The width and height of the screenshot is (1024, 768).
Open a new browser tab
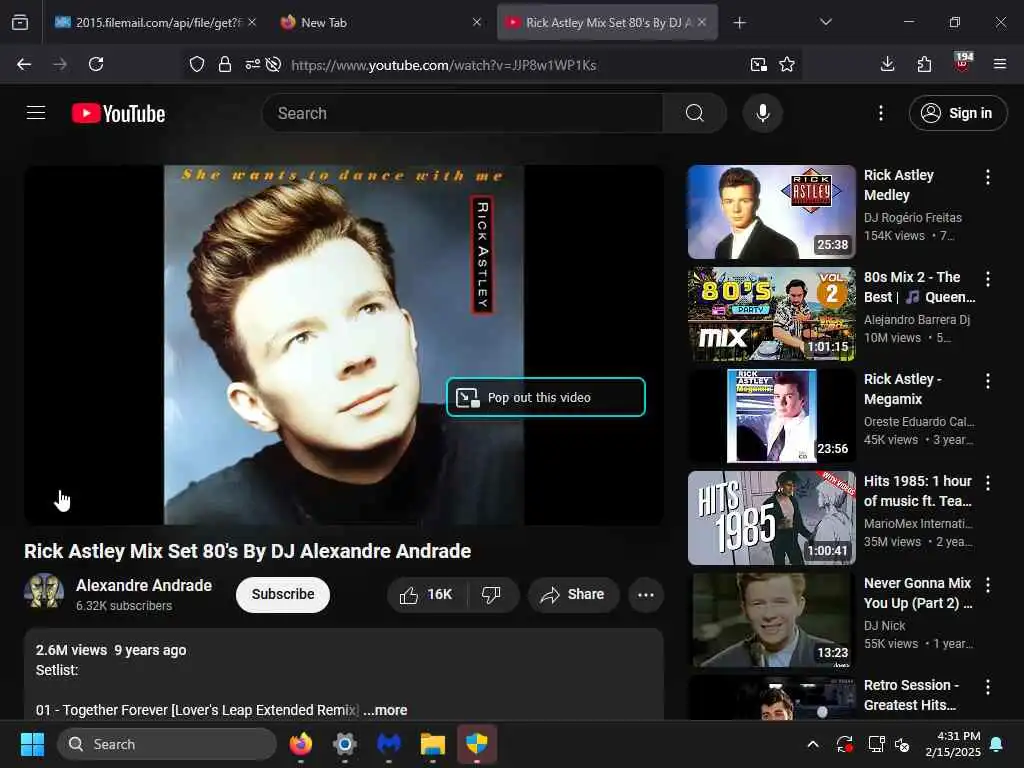tap(739, 23)
